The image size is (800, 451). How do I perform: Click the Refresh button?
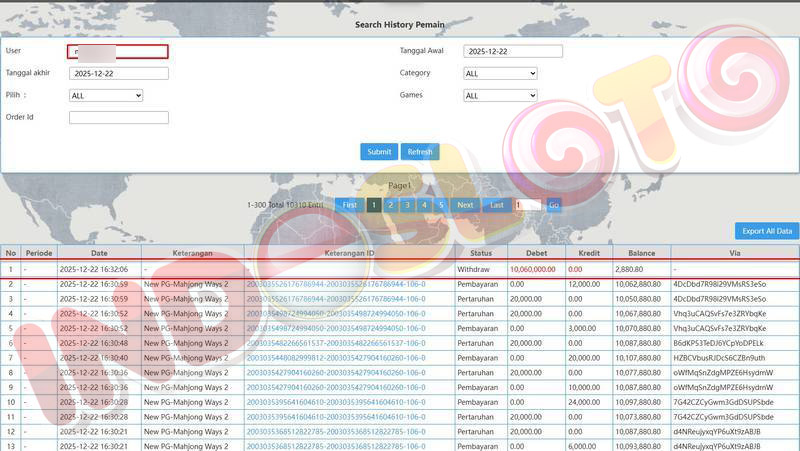[420, 152]
